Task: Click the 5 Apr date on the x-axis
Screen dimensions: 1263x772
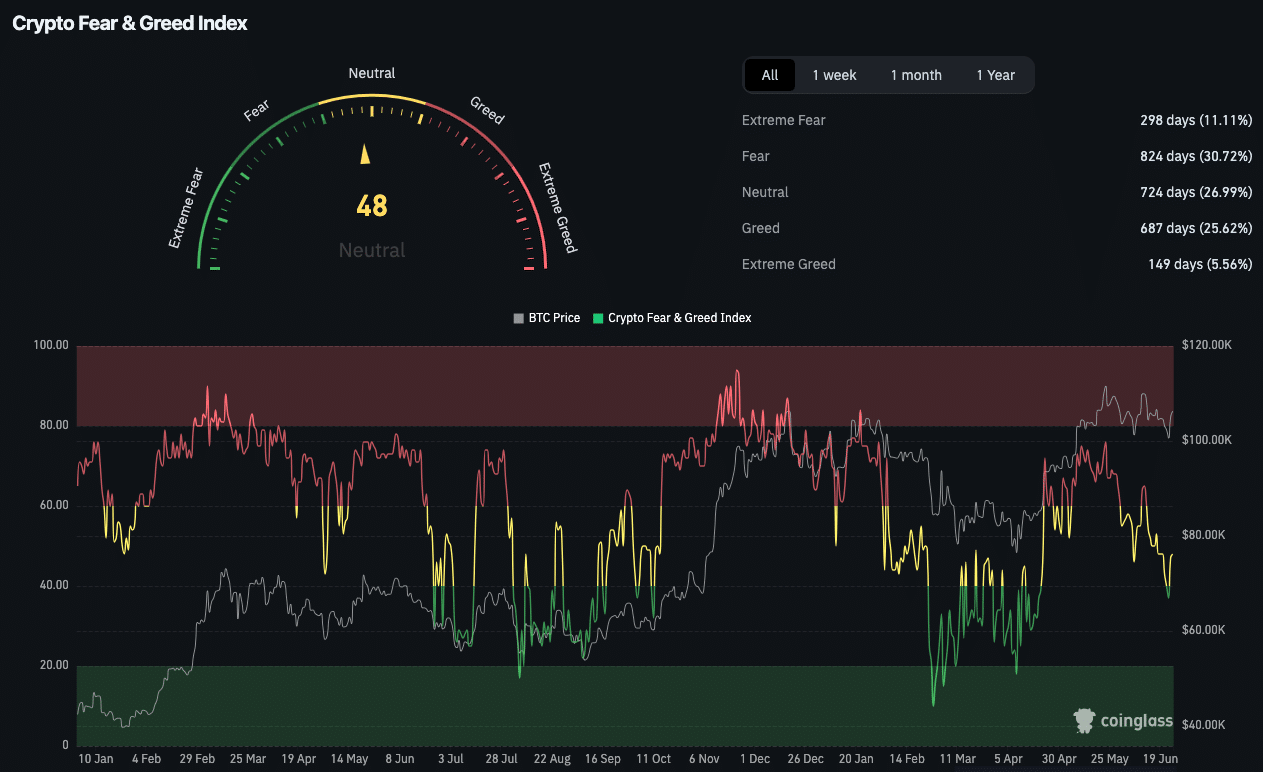Action: click(1008, 759)
